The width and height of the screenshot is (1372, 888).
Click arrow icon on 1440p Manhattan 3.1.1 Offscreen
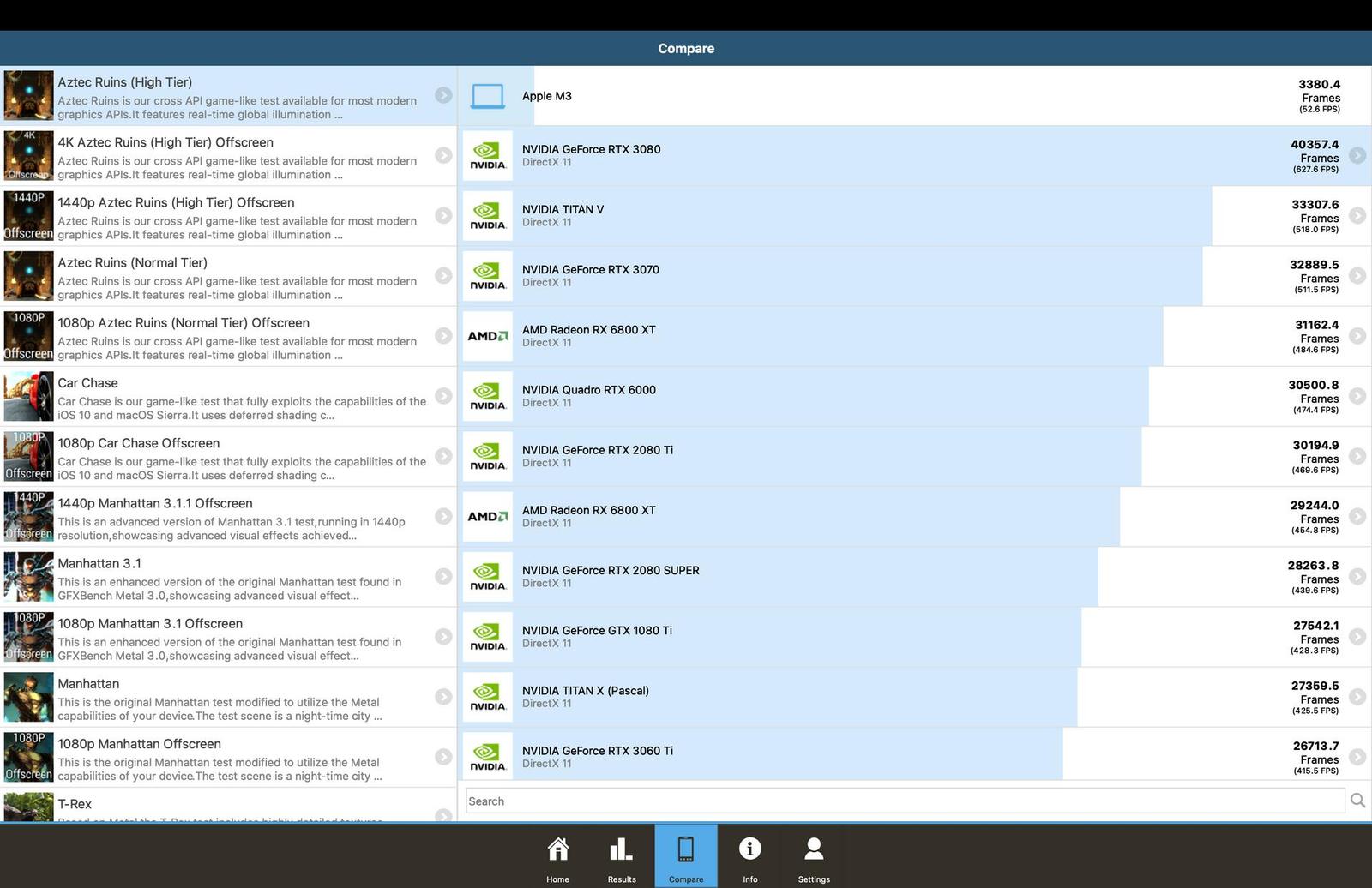443,516
